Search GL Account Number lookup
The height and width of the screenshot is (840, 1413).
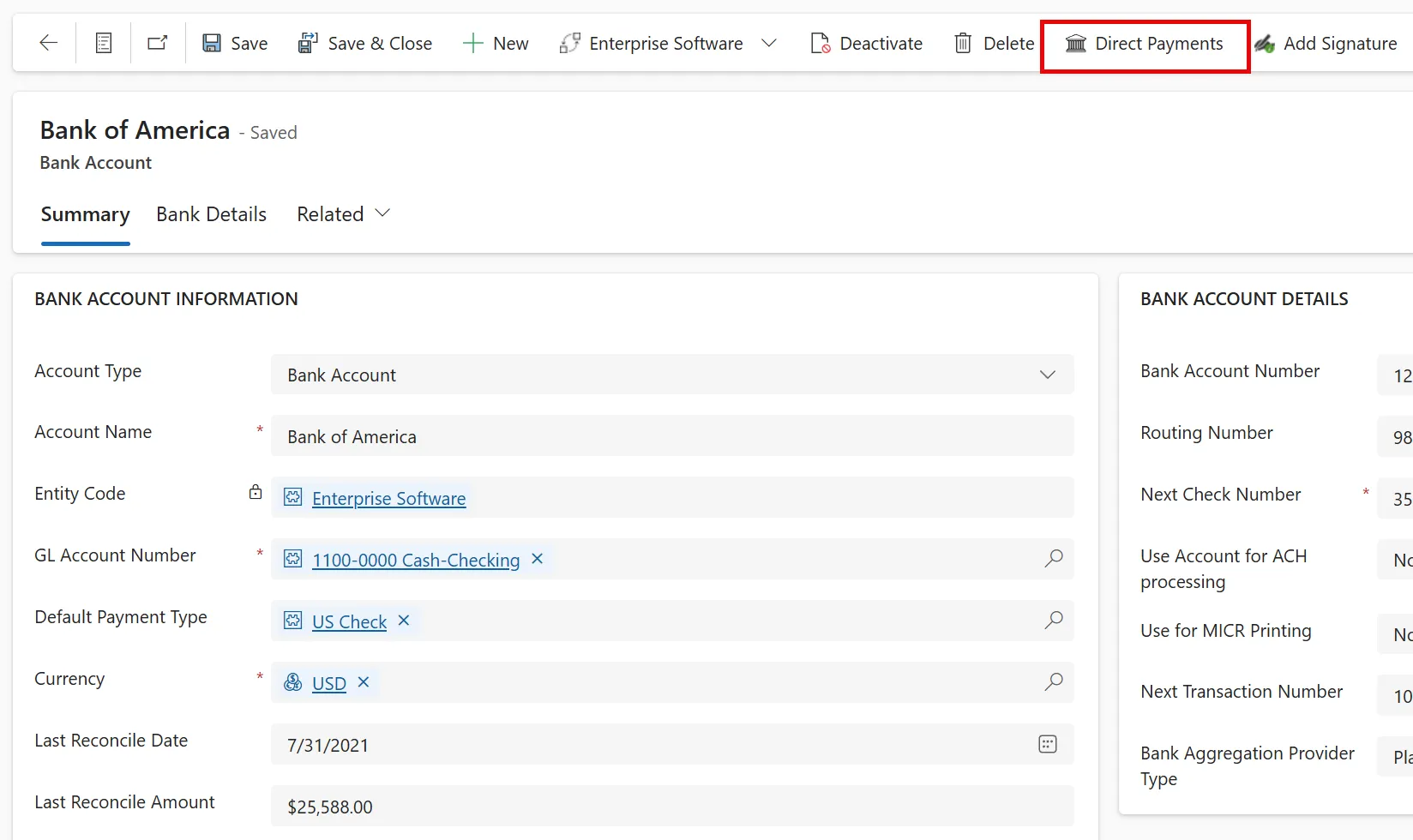(1054, 559)
